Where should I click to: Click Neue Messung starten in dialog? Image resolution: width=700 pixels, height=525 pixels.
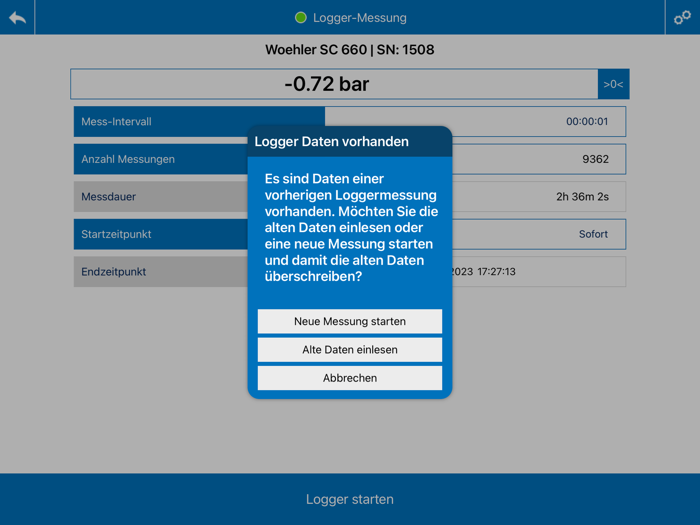pyautogui.click(x=350, y=321)
